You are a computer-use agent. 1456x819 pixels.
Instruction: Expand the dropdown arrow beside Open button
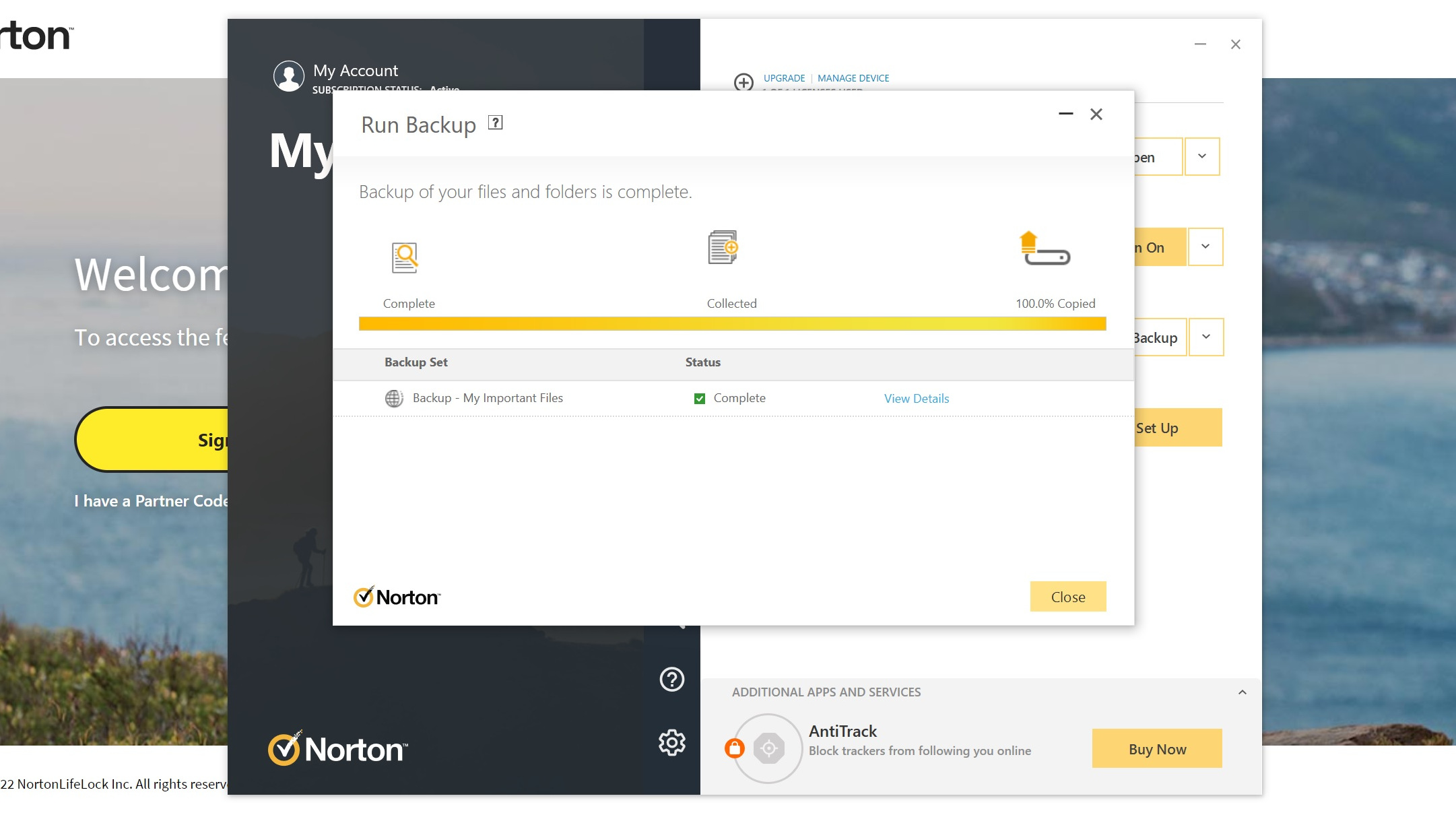(x=1202, y=156)
